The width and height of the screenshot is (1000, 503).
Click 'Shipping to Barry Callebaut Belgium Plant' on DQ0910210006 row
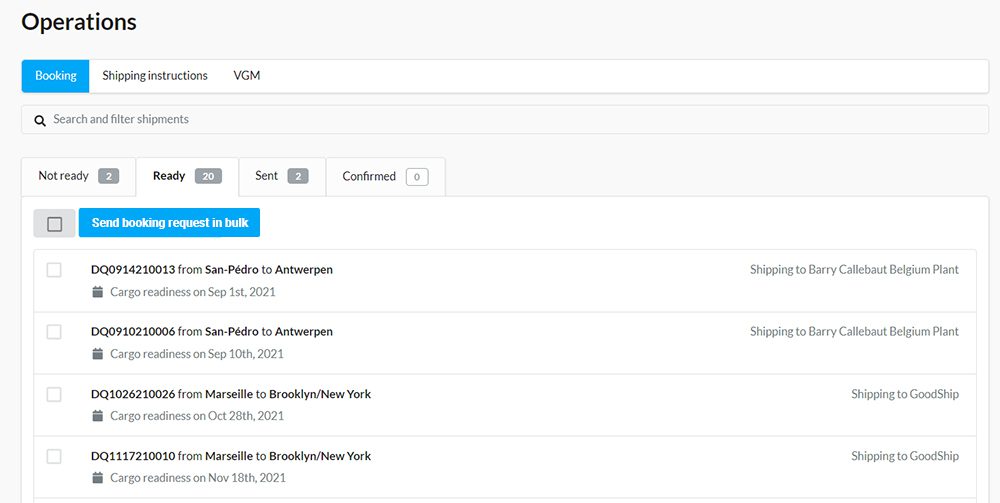[x=854, y=332]
